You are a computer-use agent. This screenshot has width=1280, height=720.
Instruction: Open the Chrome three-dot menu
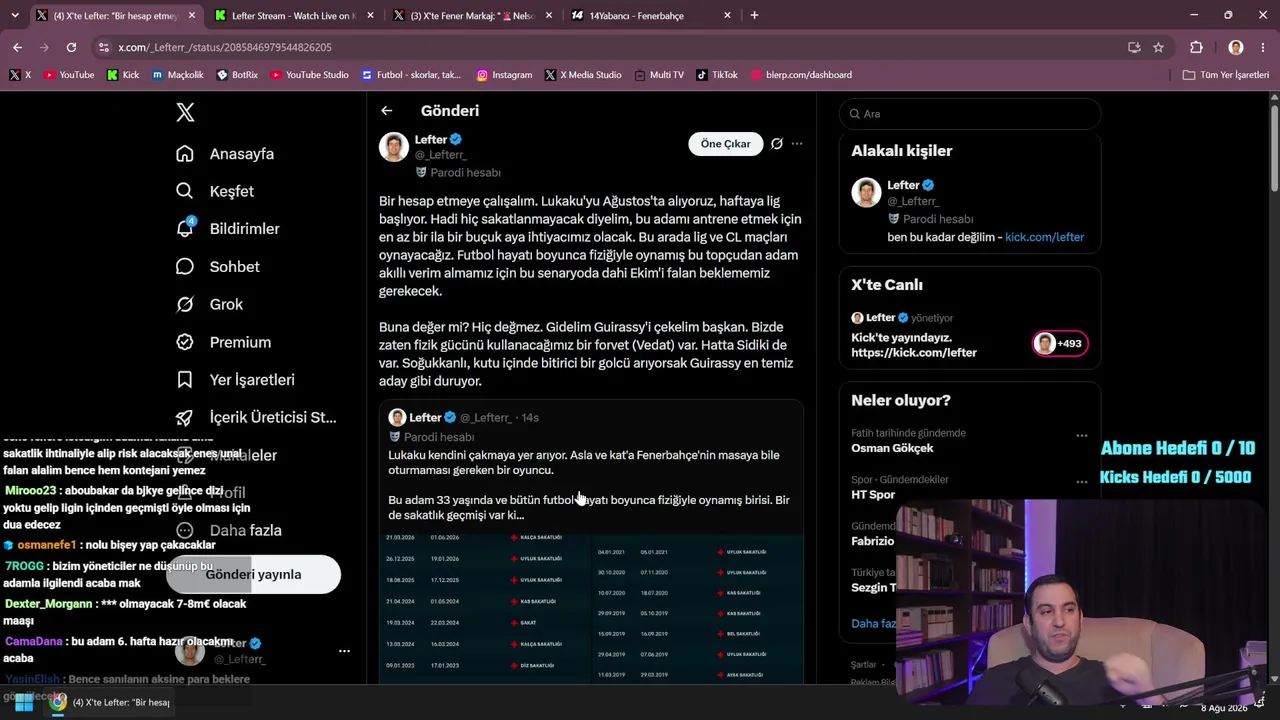[x=1265, y=47]
